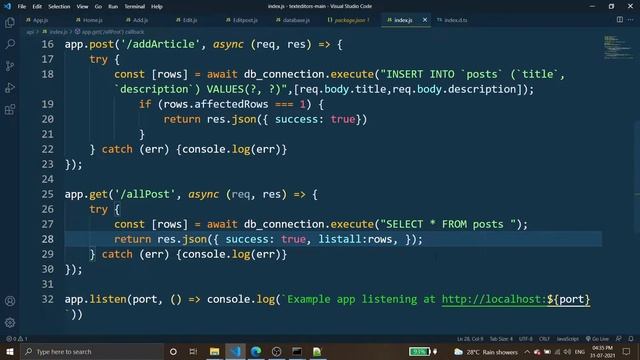Viewport: 640px width, 360px height.
Task: Follow the http://localhost link in code
Action: (x=516, y=299)
